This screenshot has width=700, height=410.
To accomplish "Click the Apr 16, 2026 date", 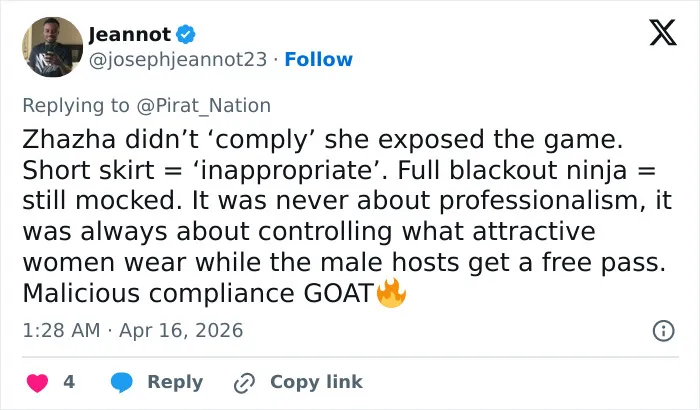I will click(181, 331).
